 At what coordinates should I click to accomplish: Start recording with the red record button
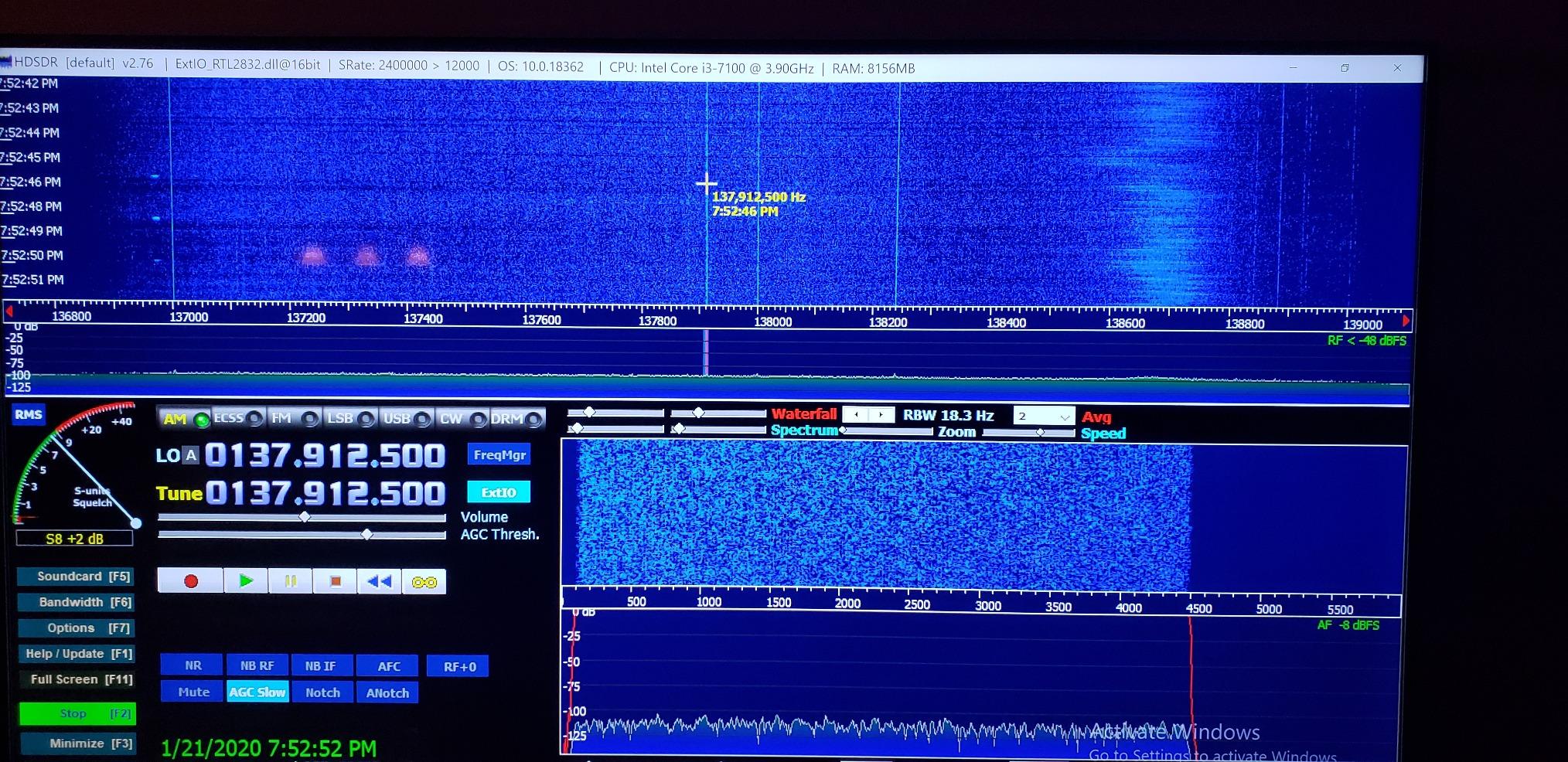[191, 581]
